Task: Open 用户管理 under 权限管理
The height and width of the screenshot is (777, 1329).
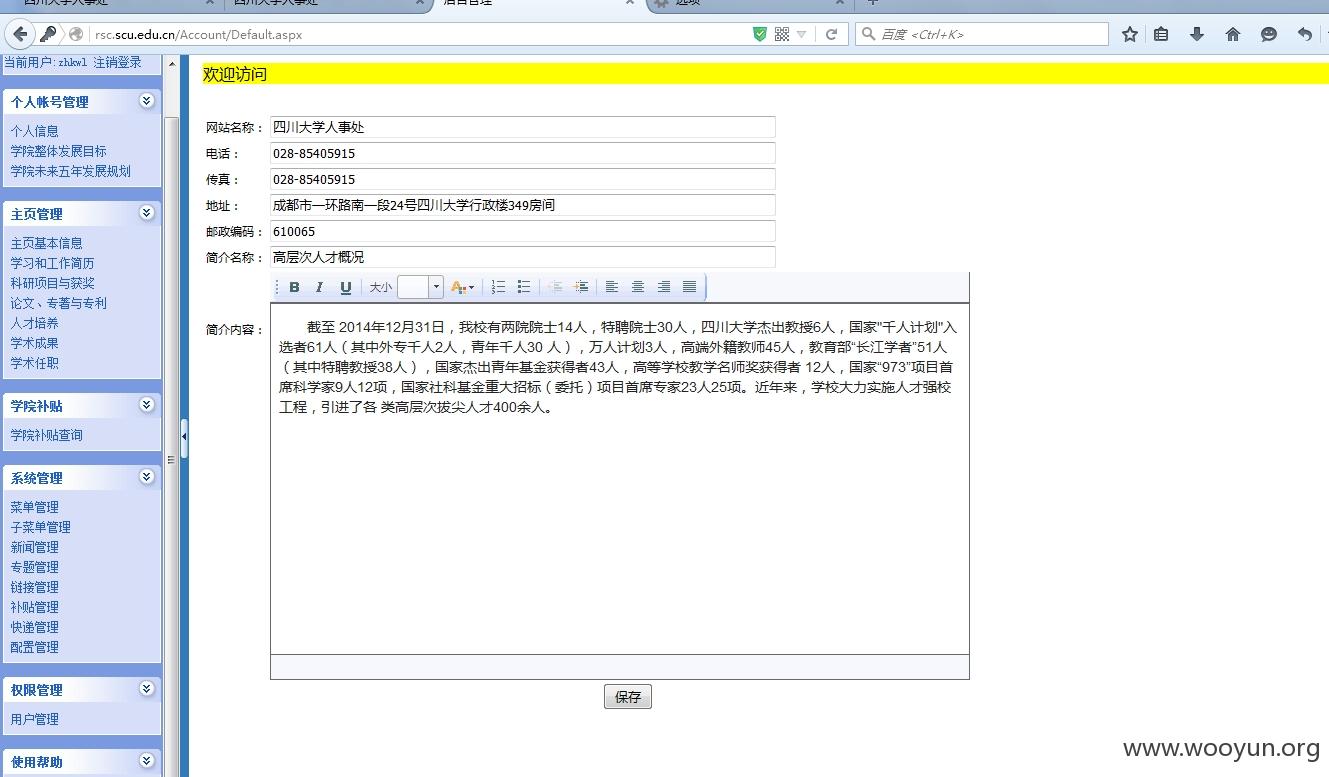Action: pos(34,719)
